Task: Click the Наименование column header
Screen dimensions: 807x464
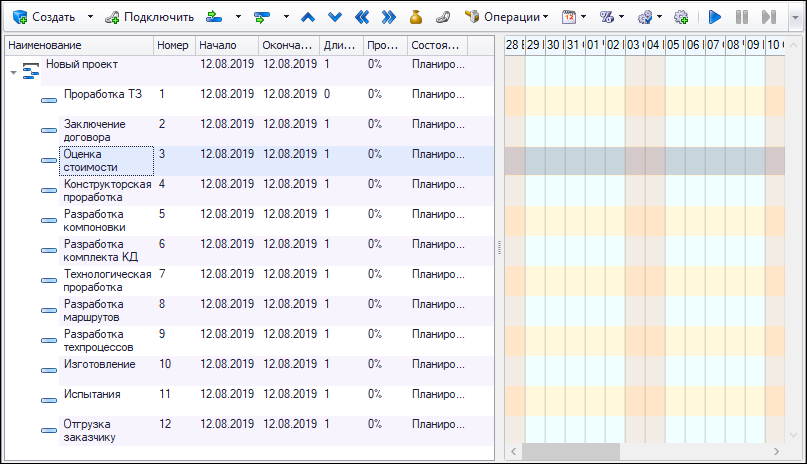Action: (x=78, y=46)
